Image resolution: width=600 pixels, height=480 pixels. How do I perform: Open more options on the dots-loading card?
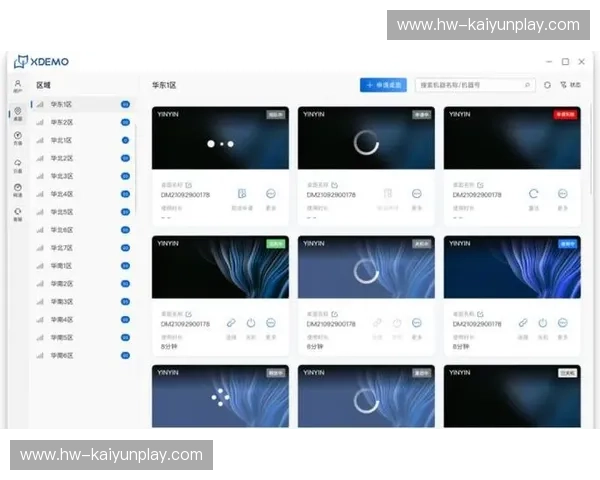tap(271, 194)
